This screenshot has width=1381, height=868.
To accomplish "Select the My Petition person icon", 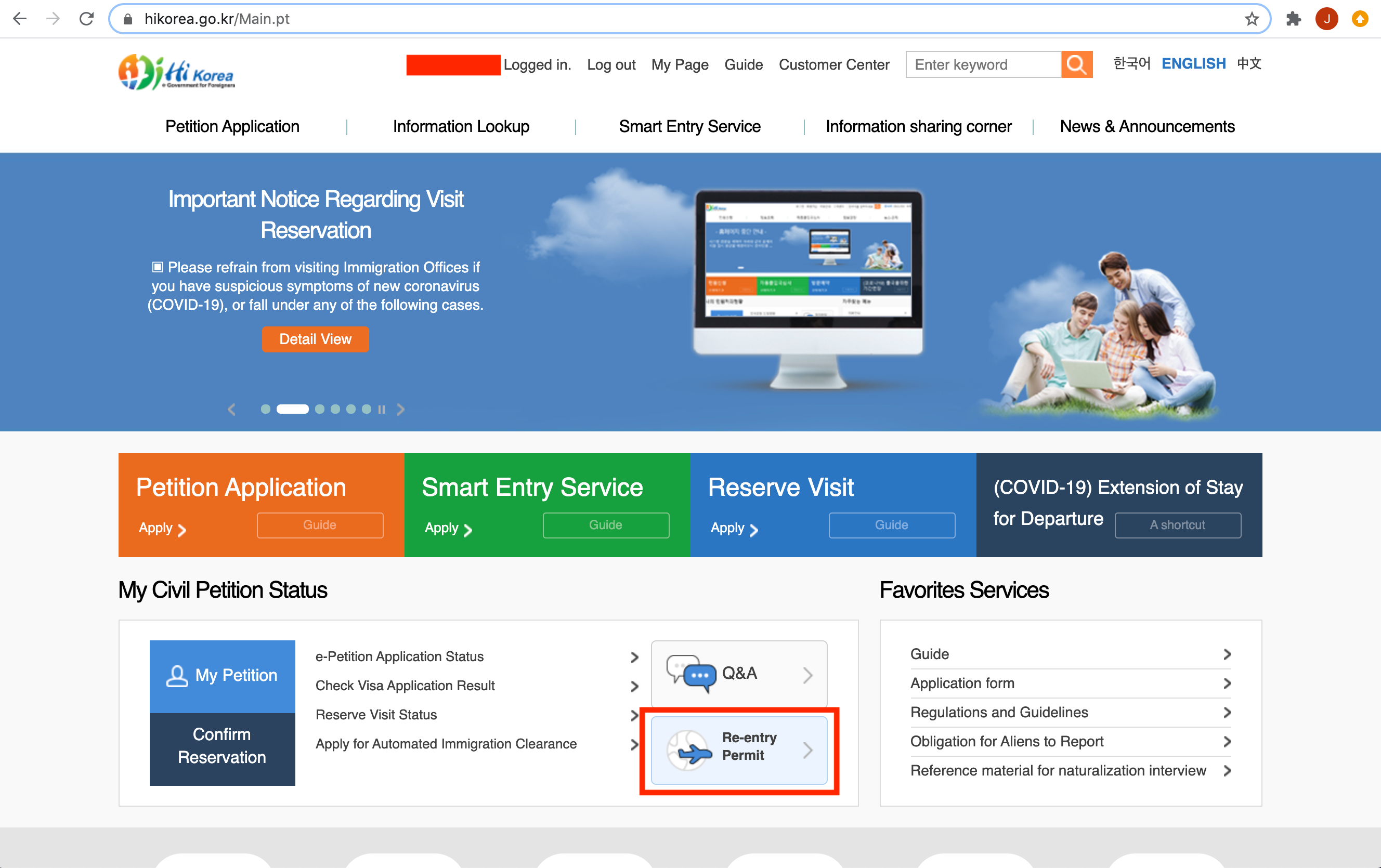I will pyautogui.click(x=177, y=675).
